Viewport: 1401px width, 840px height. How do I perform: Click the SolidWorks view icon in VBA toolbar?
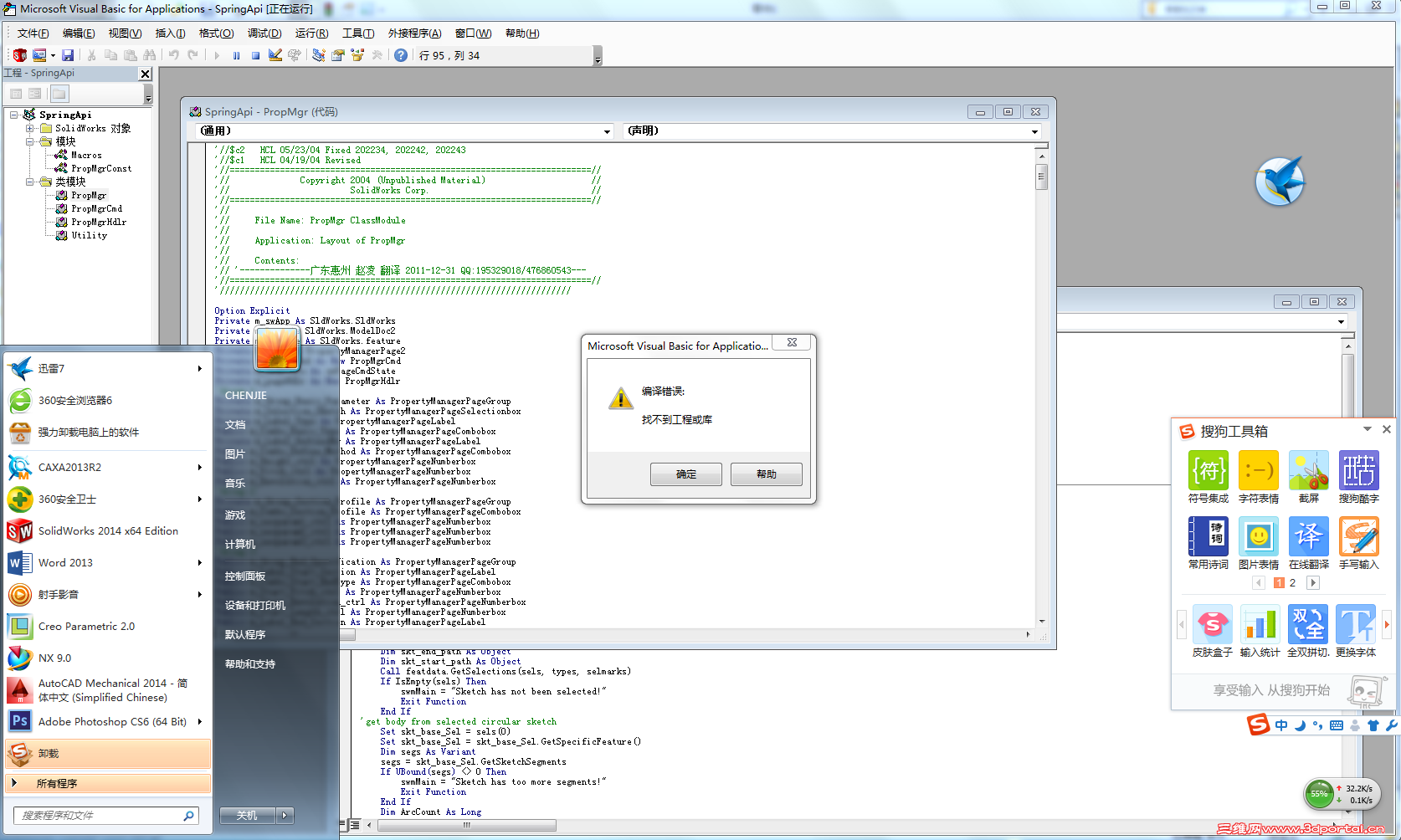tap(19, 55)
